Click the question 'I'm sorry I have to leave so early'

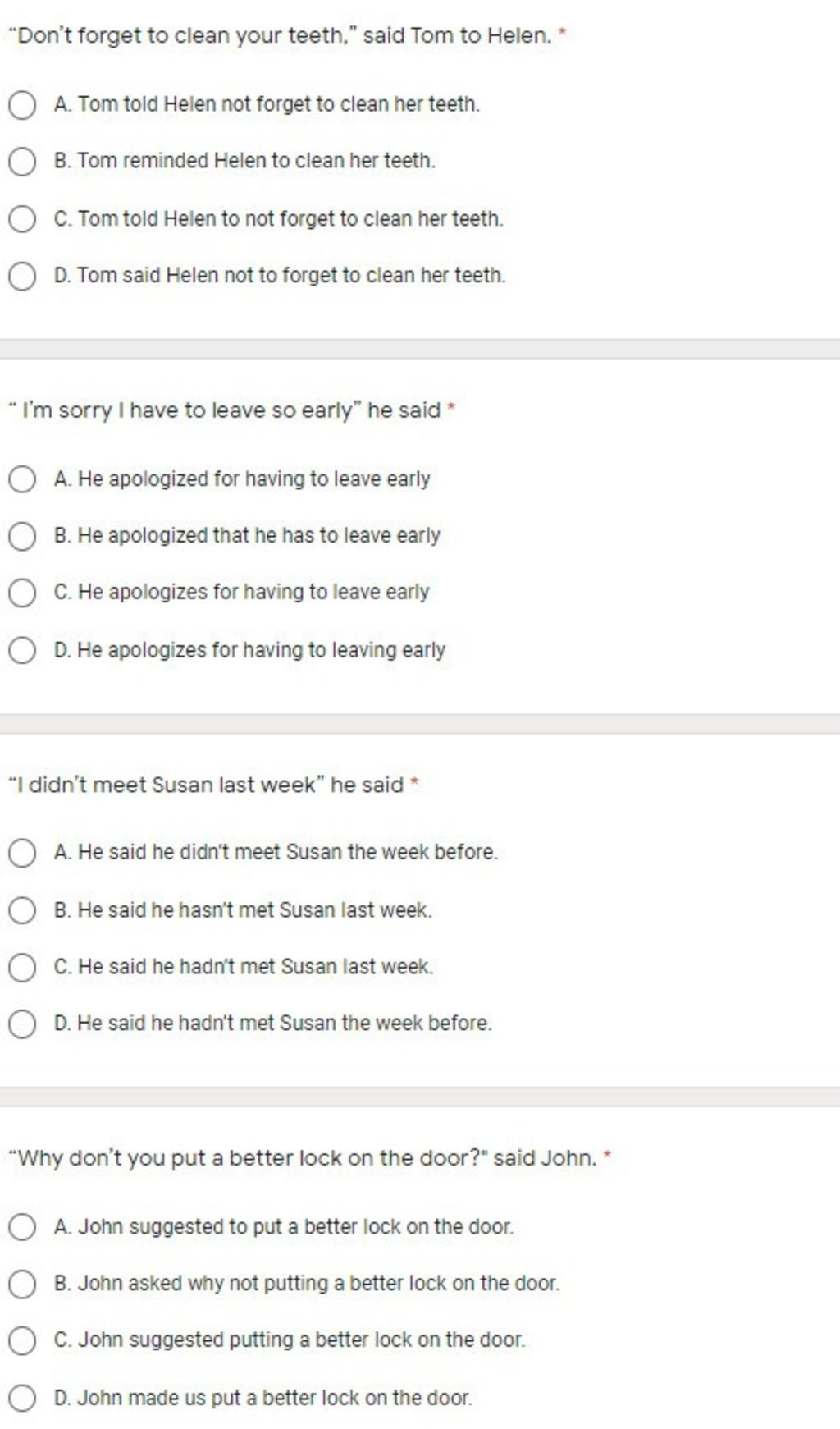(x=225, y=410)
